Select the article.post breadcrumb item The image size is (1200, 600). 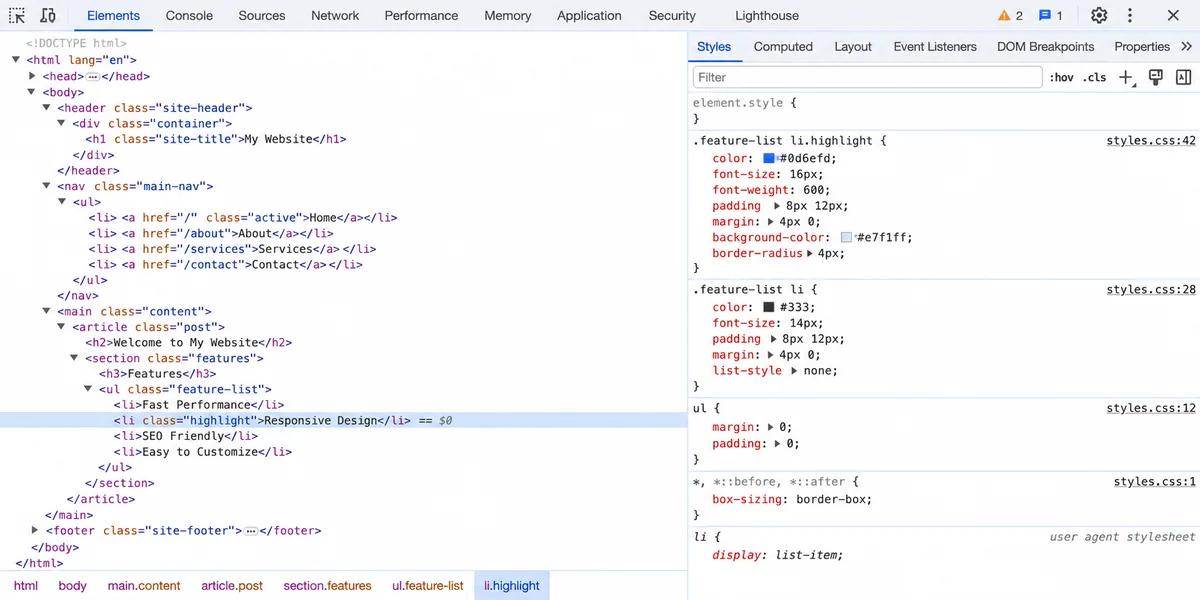(x=232, y=586)
